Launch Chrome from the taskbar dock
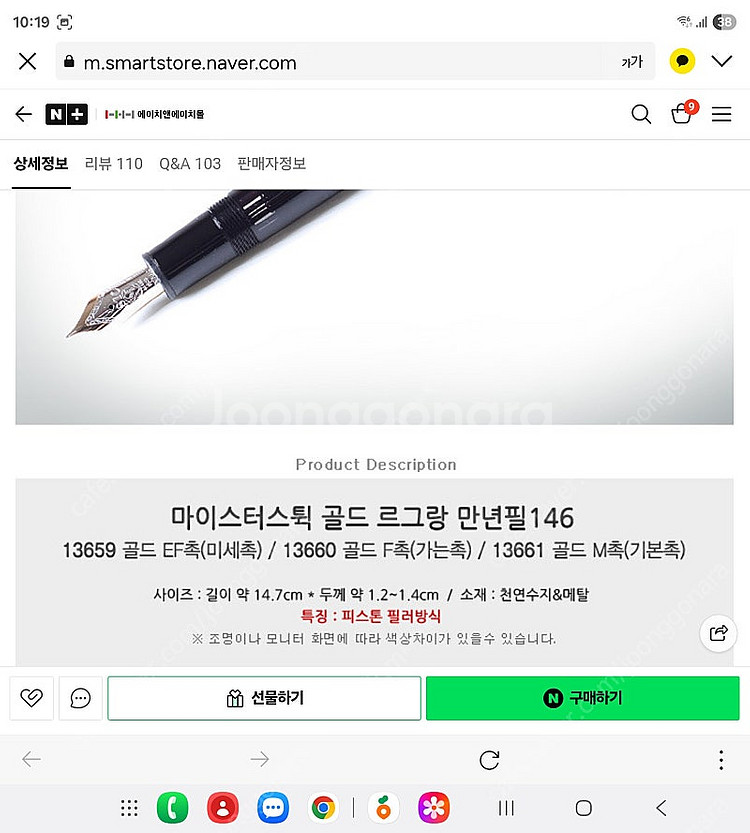 [x=323, y=808]
